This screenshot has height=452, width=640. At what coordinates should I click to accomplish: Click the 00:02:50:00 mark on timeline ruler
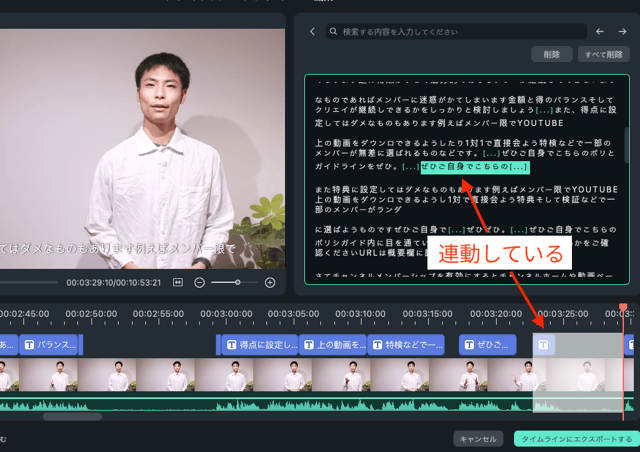pyautogui.click(x=91, y=314)
